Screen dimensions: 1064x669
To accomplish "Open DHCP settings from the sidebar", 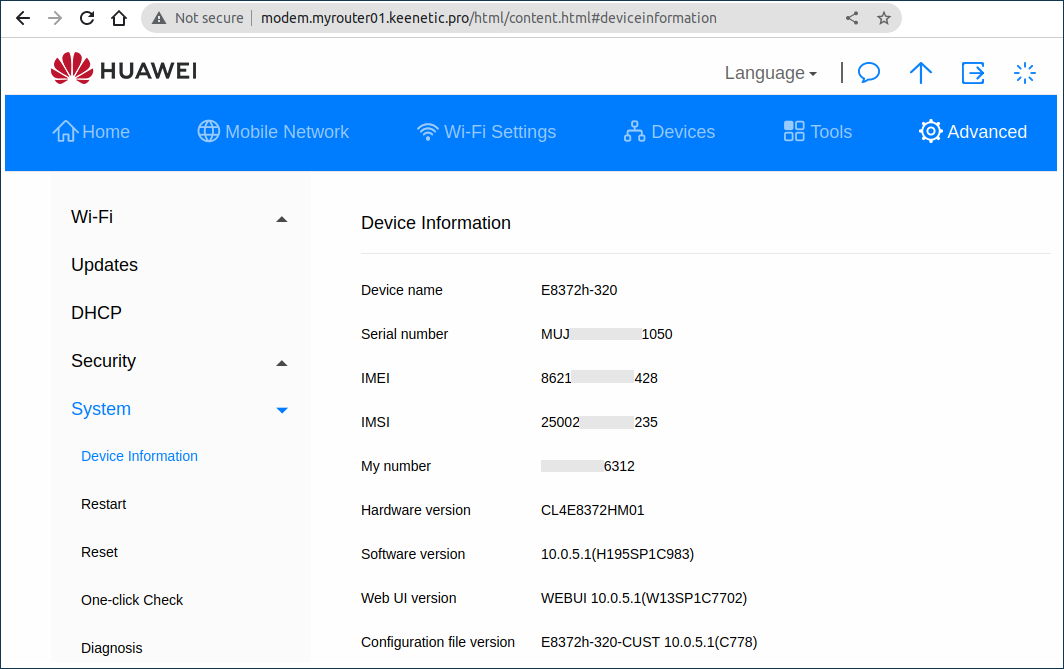I will click(96, 312).
